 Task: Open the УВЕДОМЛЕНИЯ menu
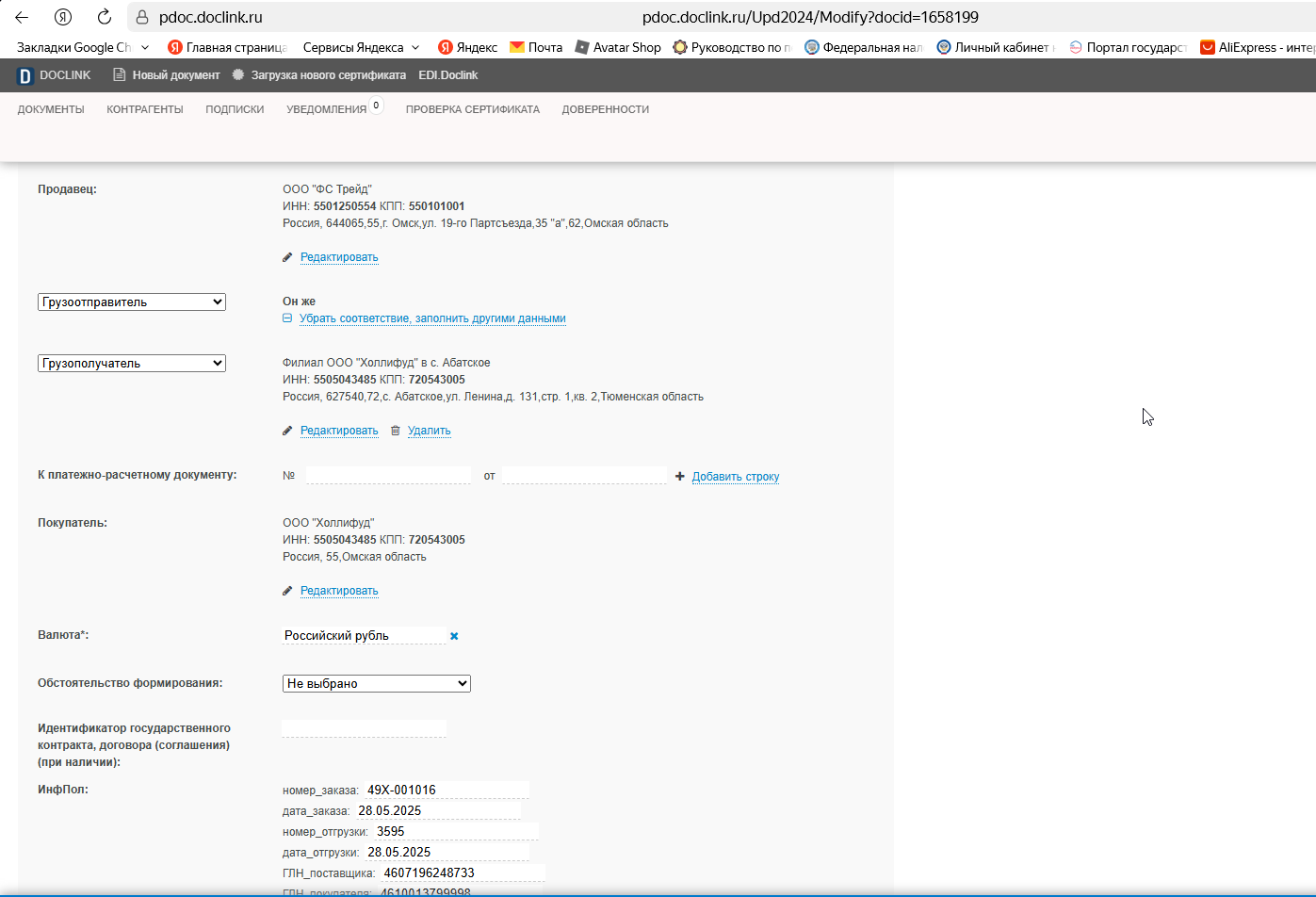click(x=326, y=109)
